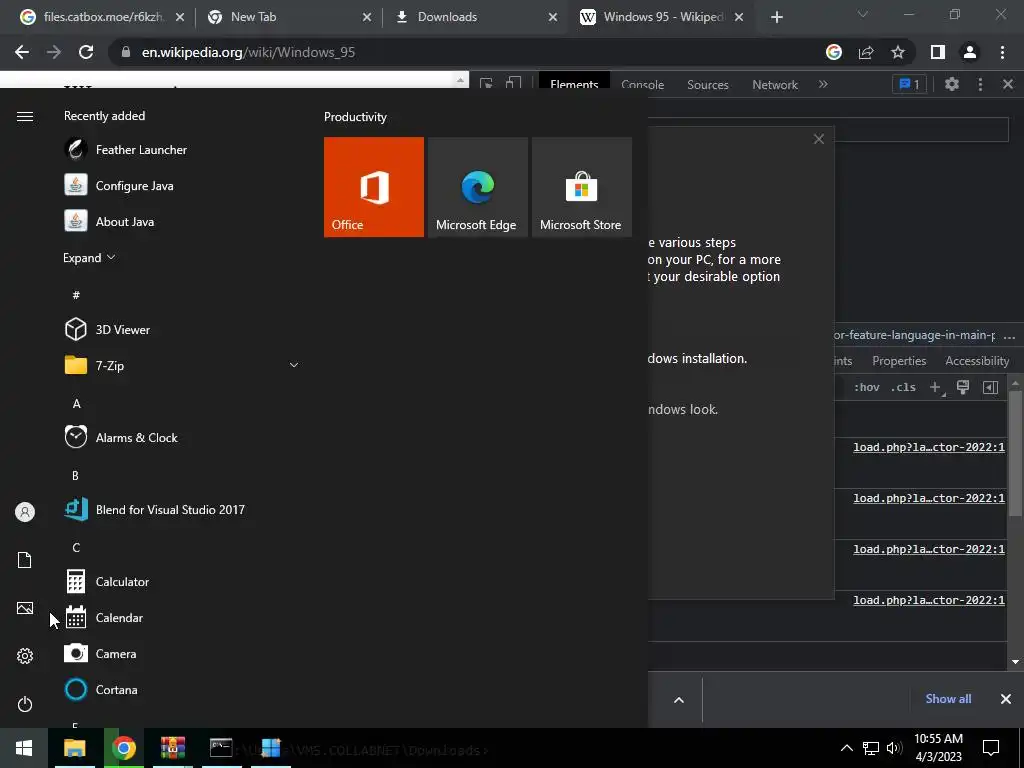Toggle device toolbar icon in DevTools
Image resolution: width=1024 pixels, height=768 pixels.
(x=513, y=84)
